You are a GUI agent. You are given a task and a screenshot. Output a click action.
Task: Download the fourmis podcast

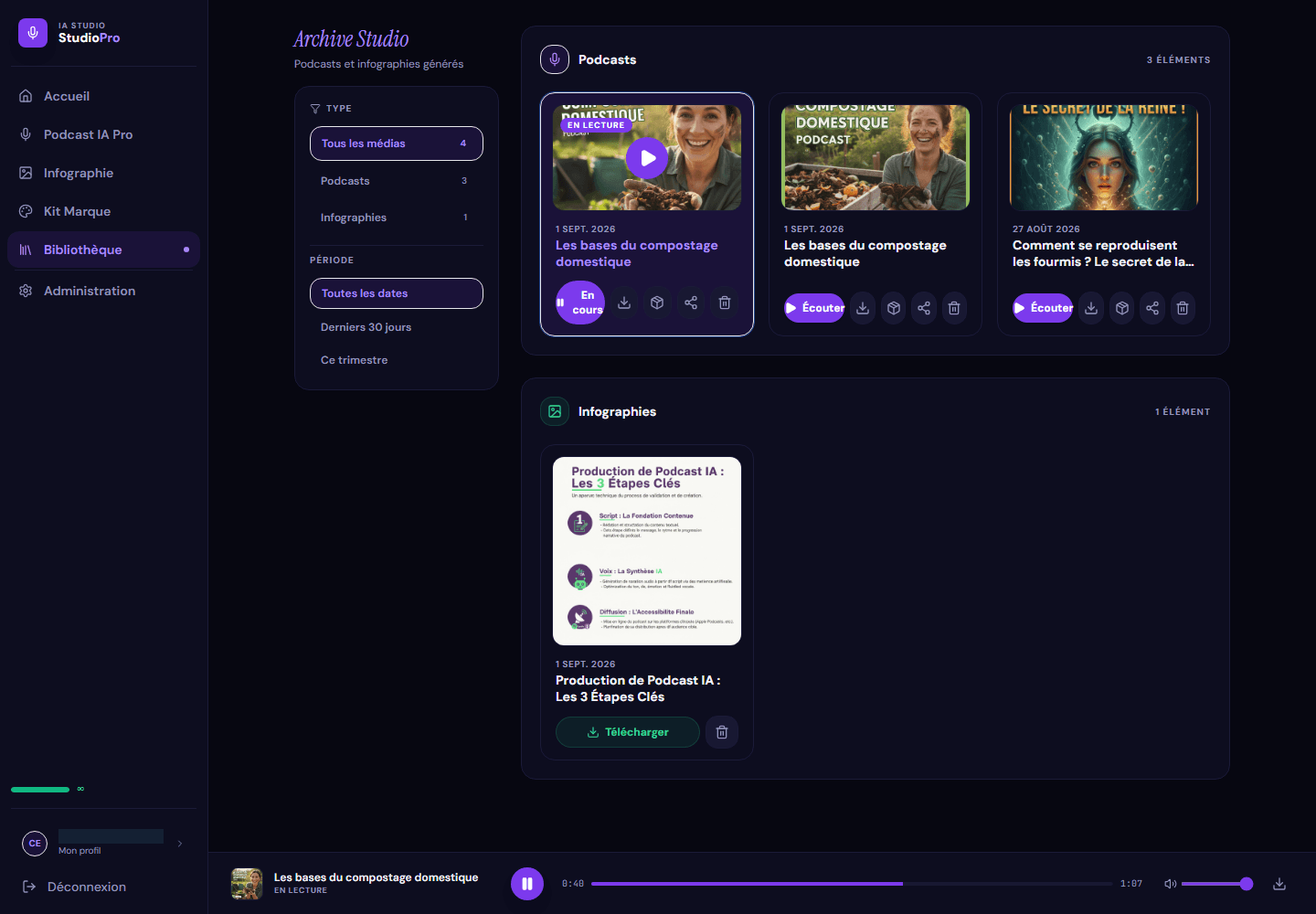(1091, 308)
